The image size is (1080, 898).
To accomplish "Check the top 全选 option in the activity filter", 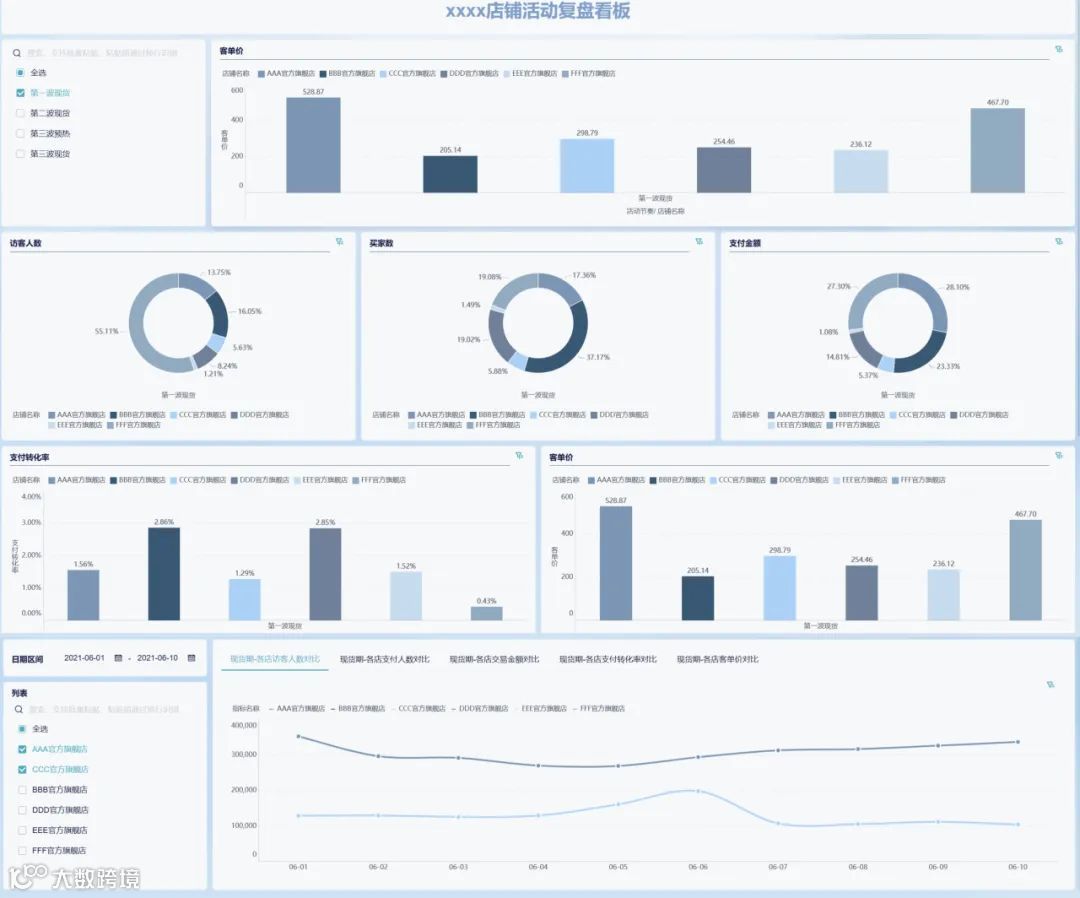I will (21, 72).
